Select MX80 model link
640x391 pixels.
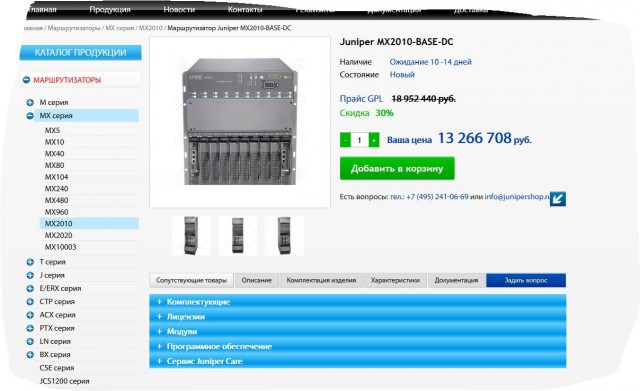tap(54, 165)
